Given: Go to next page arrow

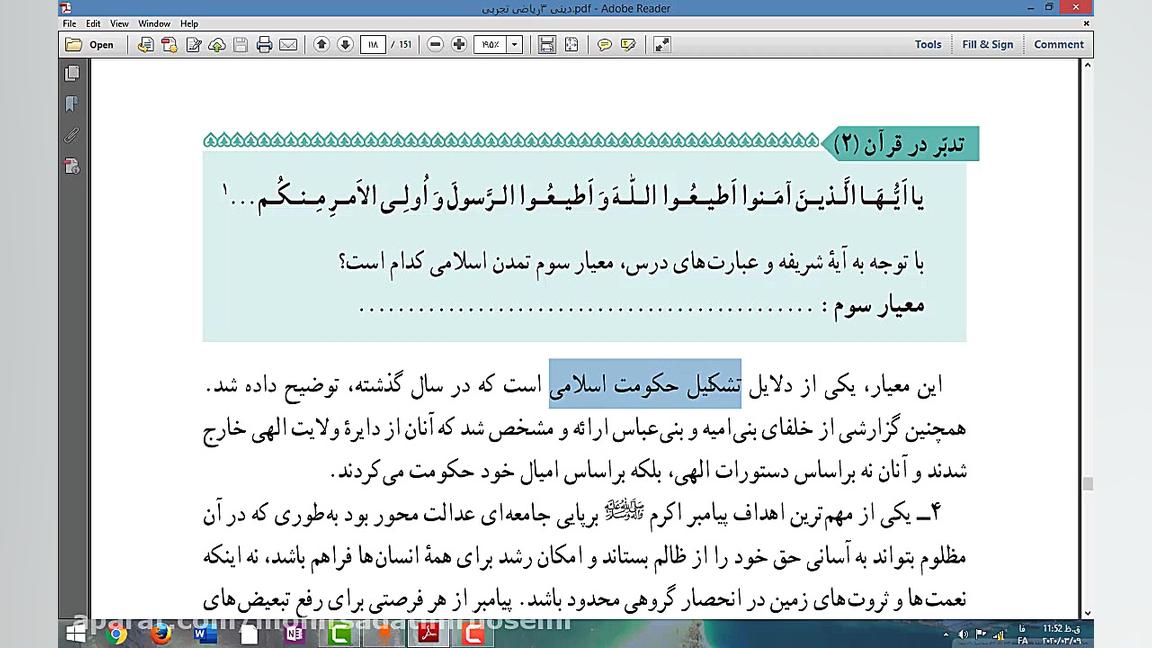Looking at the screenshot, I should coord(345,45).
